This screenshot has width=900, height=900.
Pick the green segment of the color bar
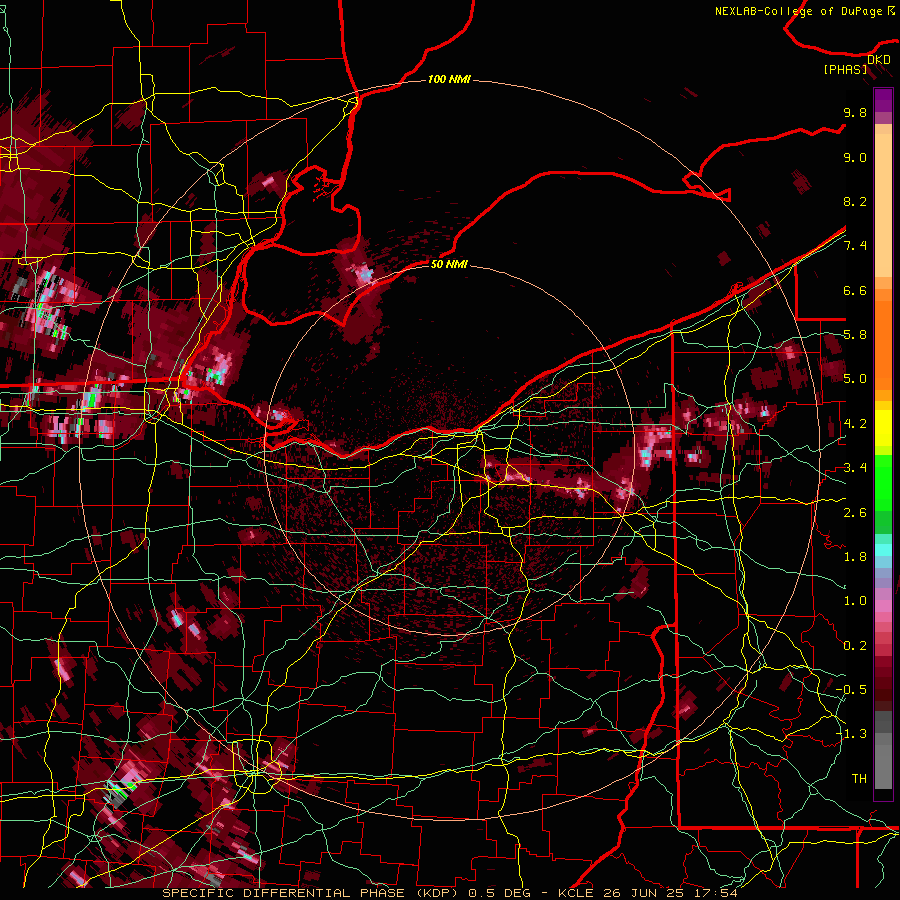pyautogui.click(x=883, y=482)
